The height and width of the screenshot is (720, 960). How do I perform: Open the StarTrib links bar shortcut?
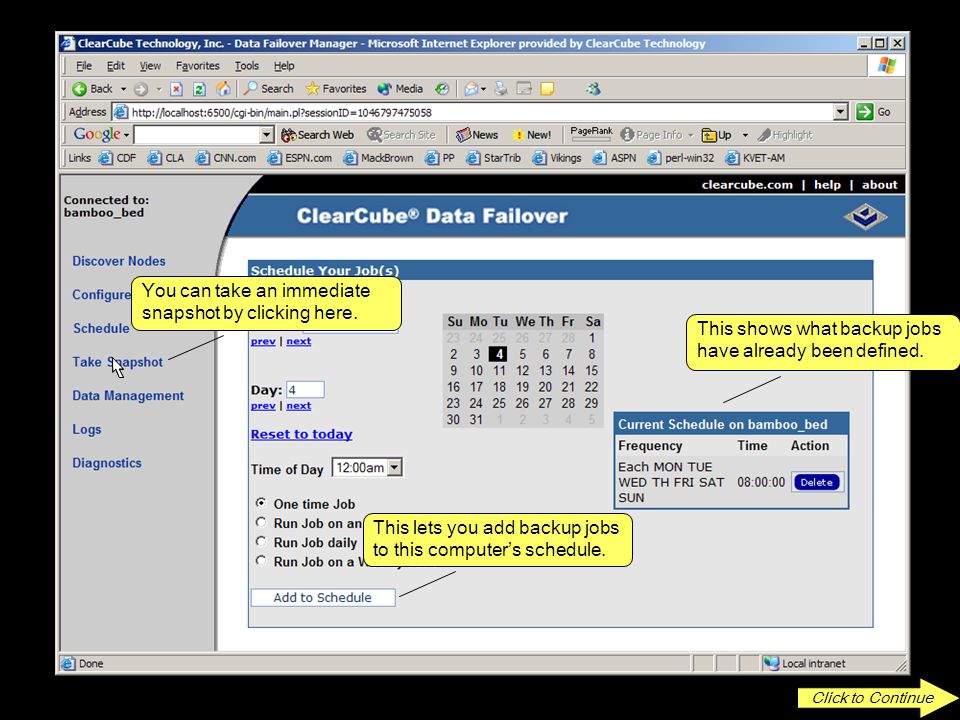pyautogui.click(x=493, y=158)
